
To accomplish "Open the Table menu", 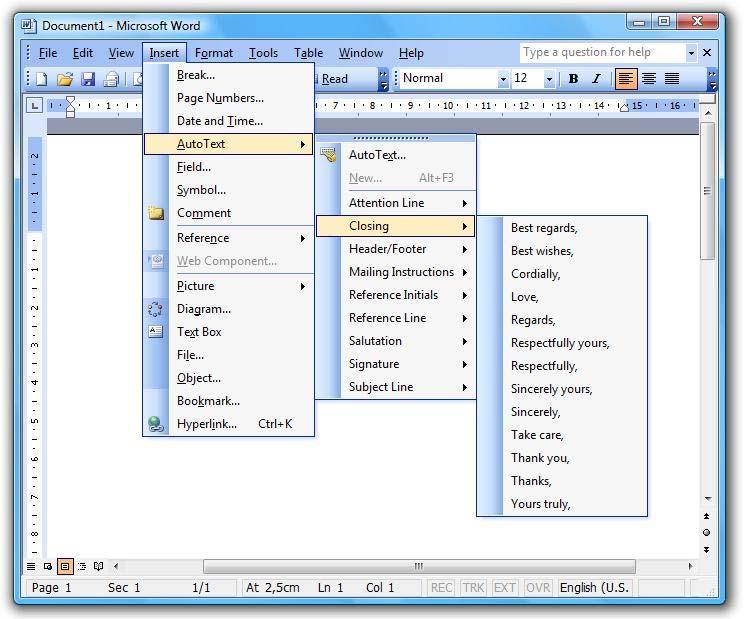I will pos(308,53).
